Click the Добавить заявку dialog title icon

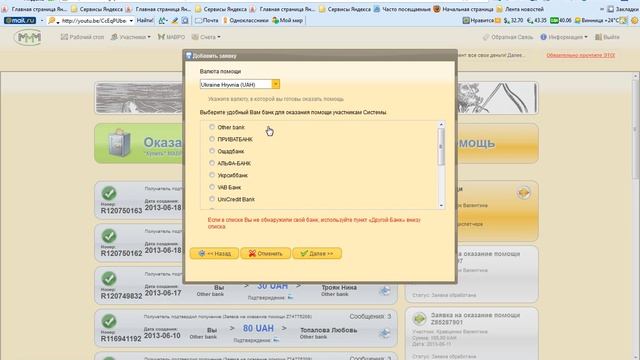pos(189,56)
